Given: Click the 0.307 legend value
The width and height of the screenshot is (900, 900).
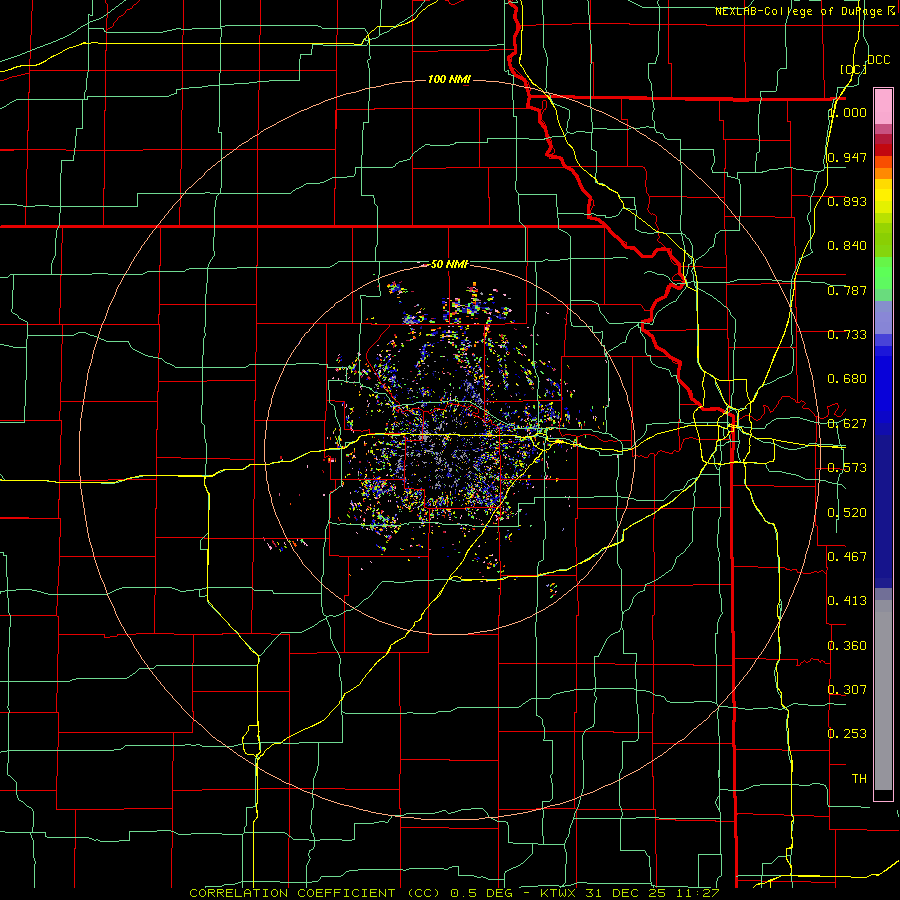Looking at the screenshot, I should coord(847,689).
